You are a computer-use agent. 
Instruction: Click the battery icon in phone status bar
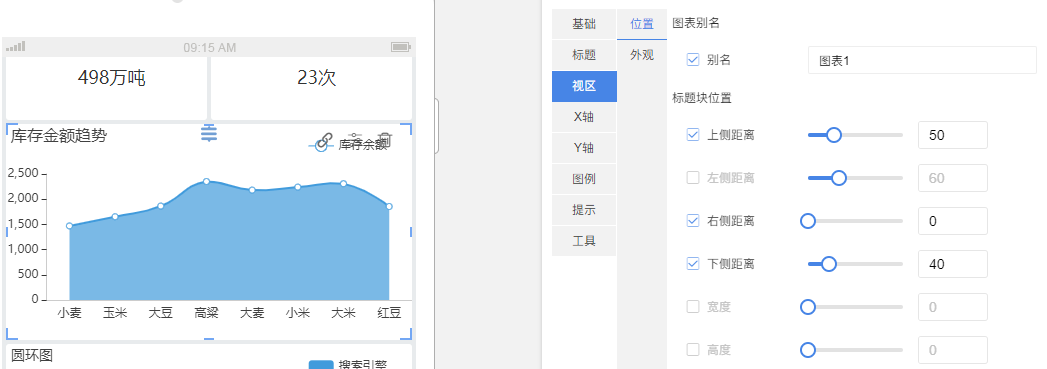tap(401, 47)
